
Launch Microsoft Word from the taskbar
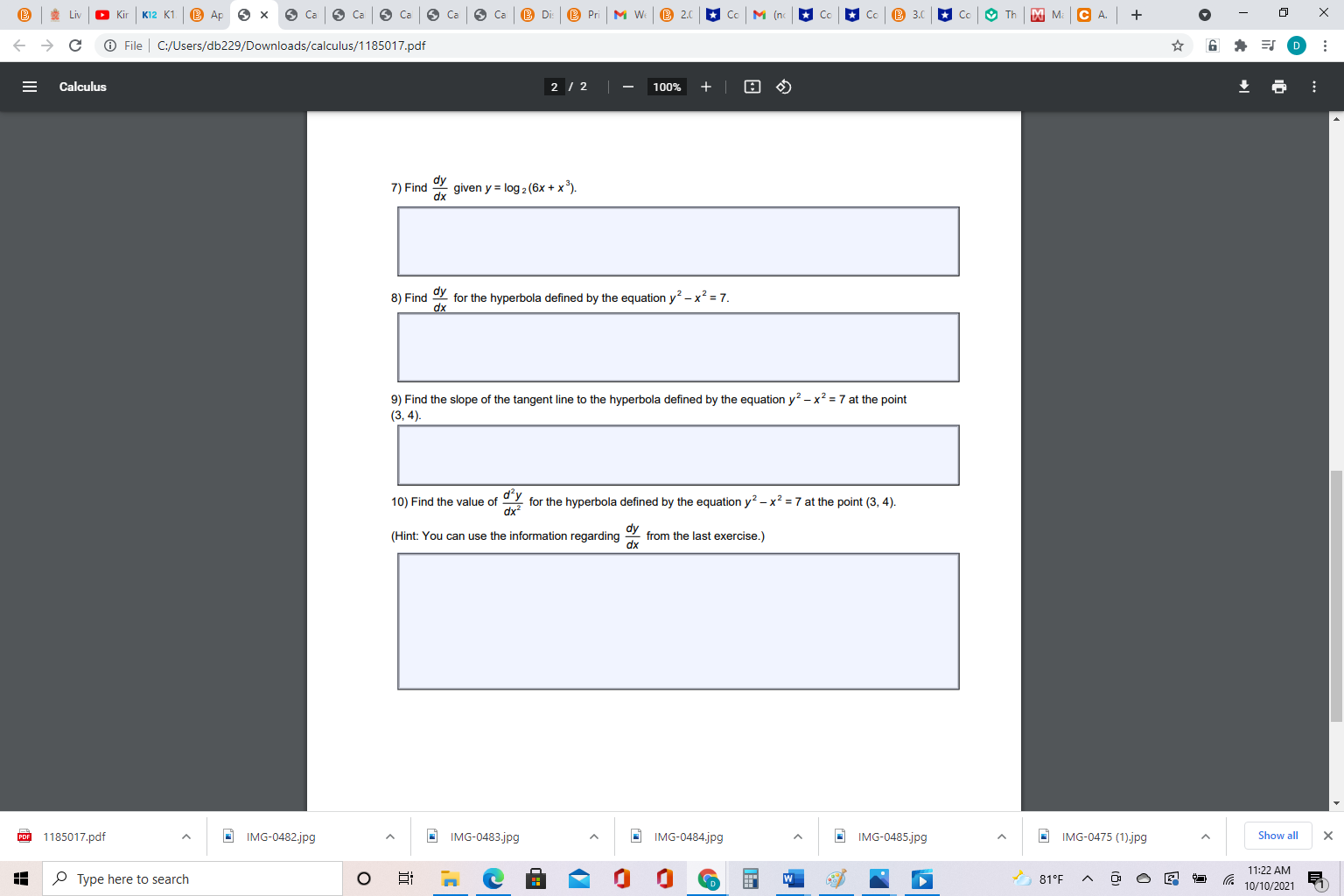point(793,878)
